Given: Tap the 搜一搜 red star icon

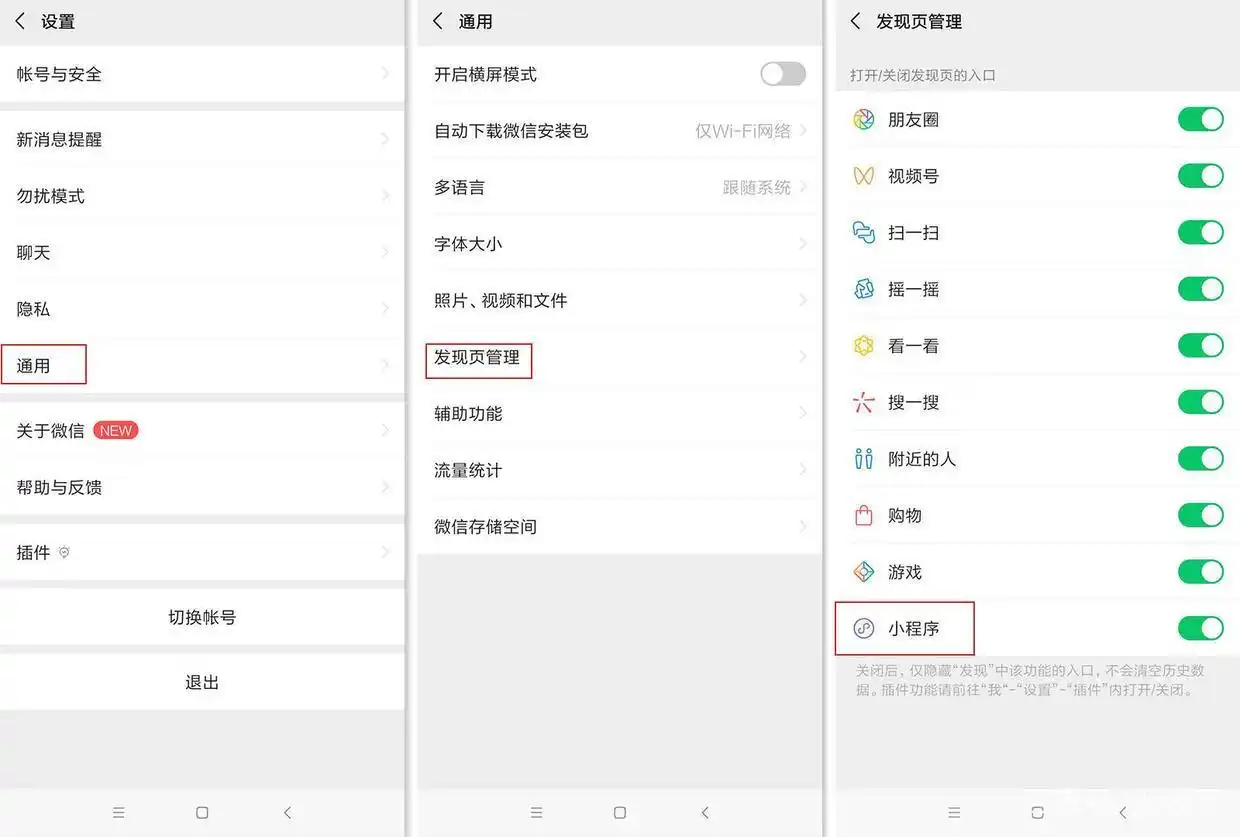Looking at the screenshot, I should click(x=863, y=402).
